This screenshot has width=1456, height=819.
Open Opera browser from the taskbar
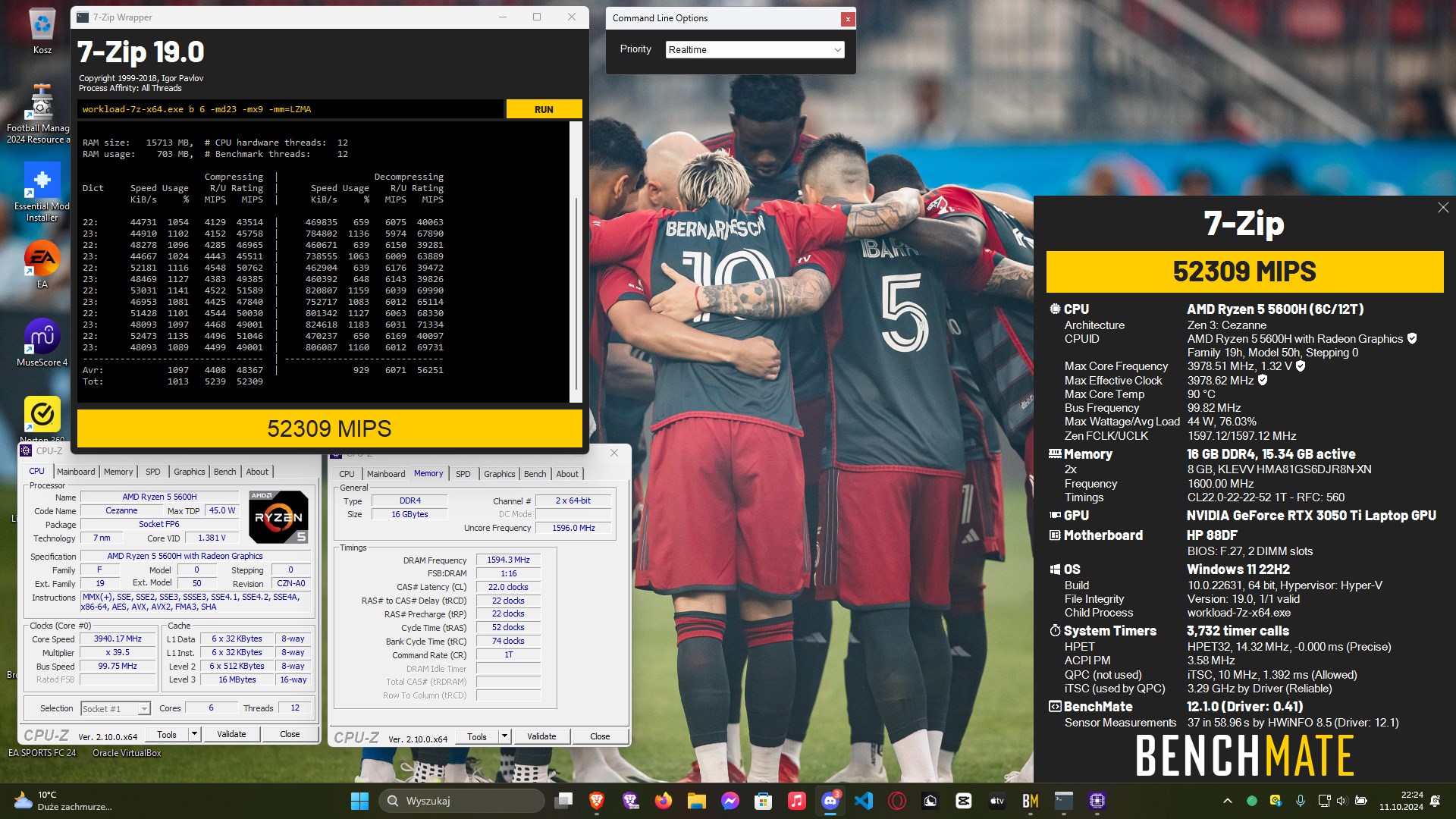[x=897, y=801]
